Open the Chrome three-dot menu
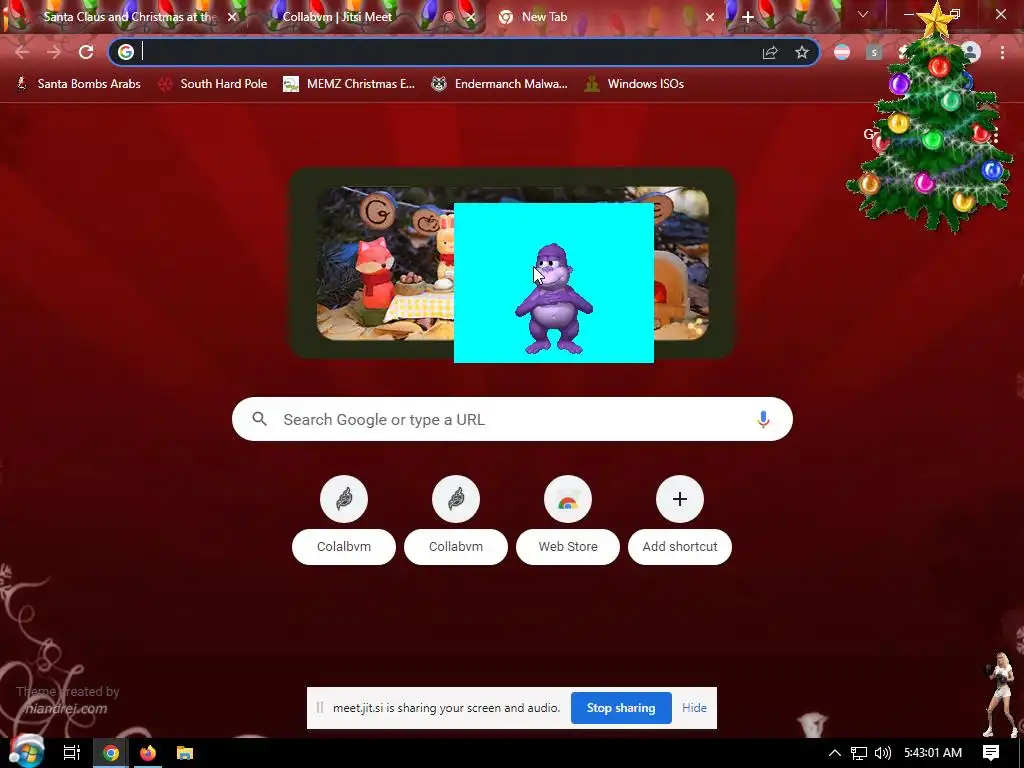Image resolution: width=1024 pixels, height=768 pixels. coord(1002,52)
